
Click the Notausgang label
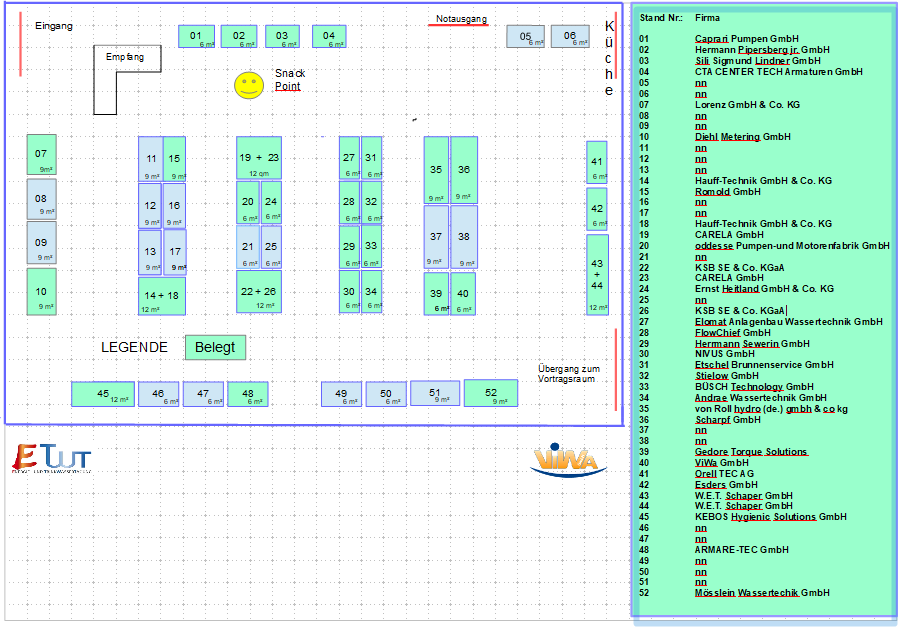pyautogui.click(x=461, y=19)
